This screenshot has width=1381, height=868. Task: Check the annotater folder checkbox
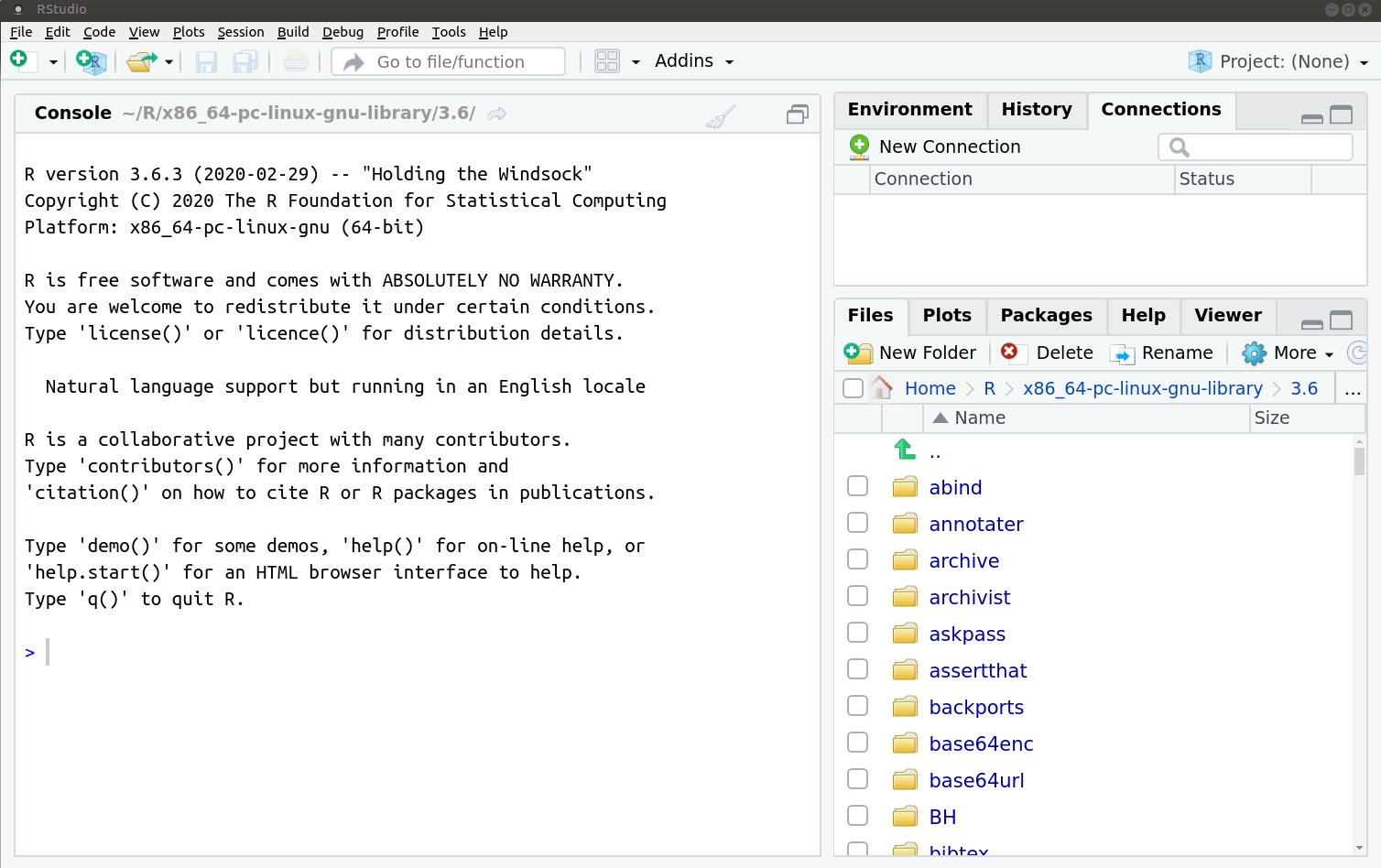[x=857, y=523]
